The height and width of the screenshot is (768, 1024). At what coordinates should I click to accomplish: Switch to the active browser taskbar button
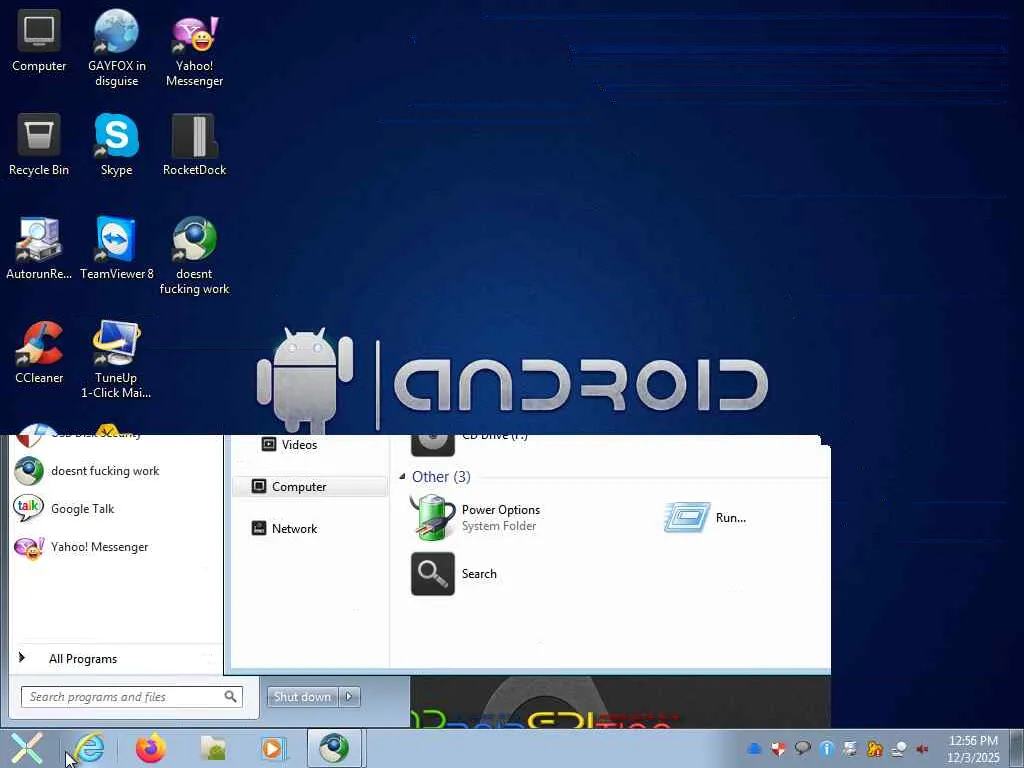point(334,748)
